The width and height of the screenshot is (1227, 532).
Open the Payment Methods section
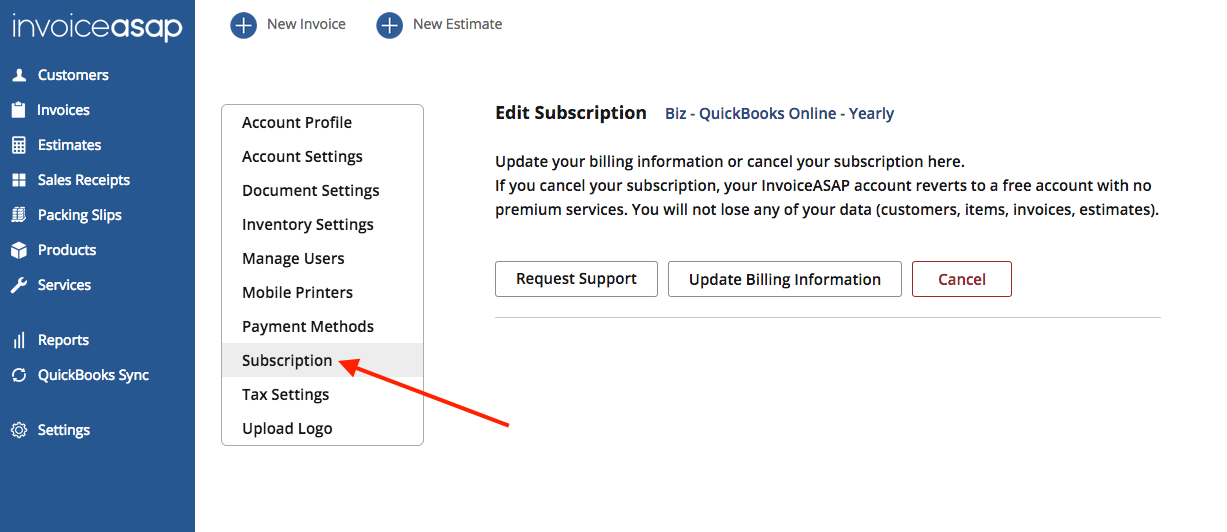[308, 326]
